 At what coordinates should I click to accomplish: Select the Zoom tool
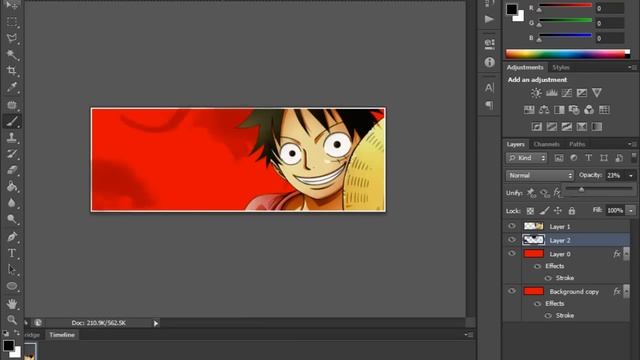point(11,320)
